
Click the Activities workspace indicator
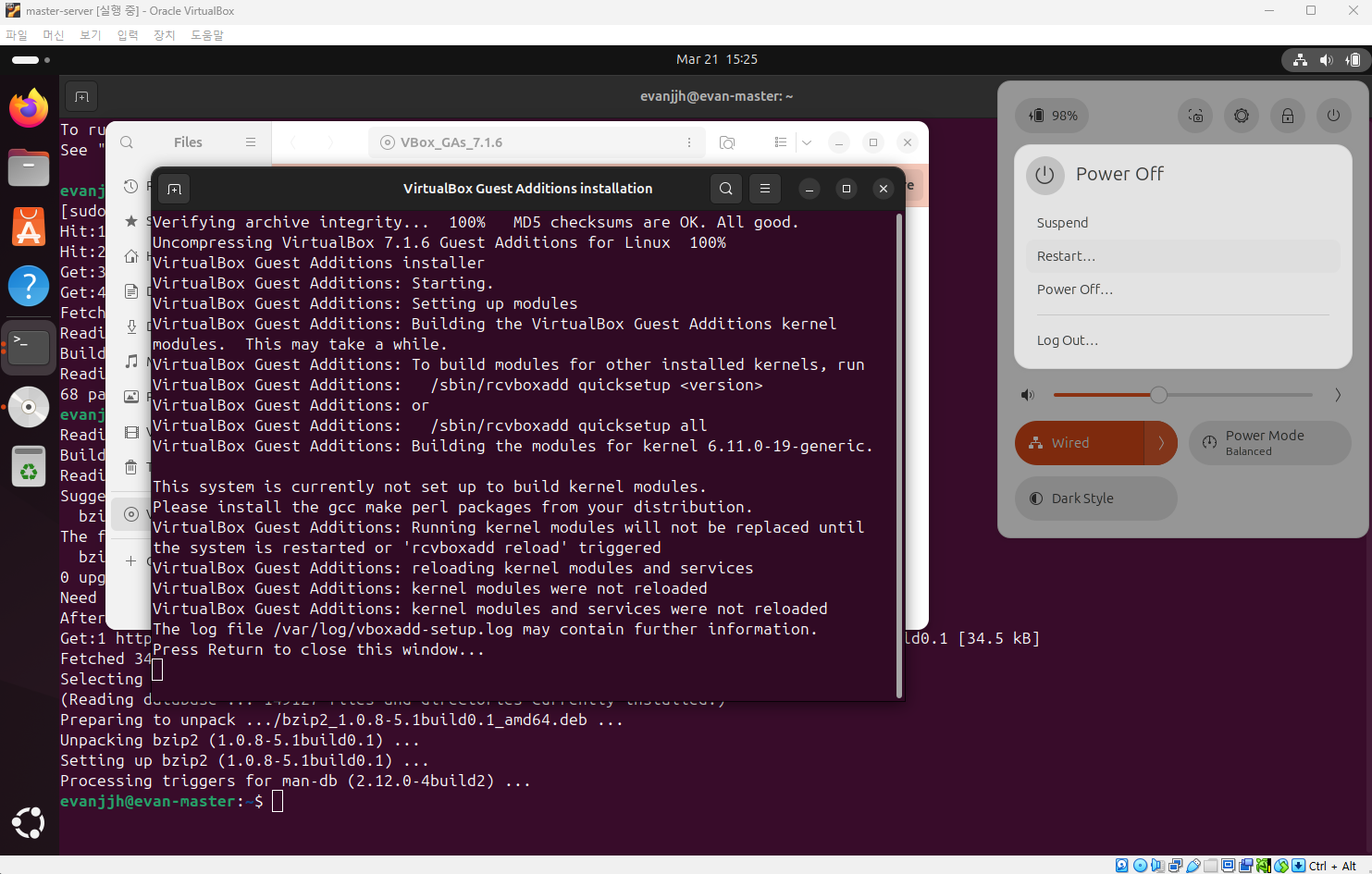coord(31,60)
